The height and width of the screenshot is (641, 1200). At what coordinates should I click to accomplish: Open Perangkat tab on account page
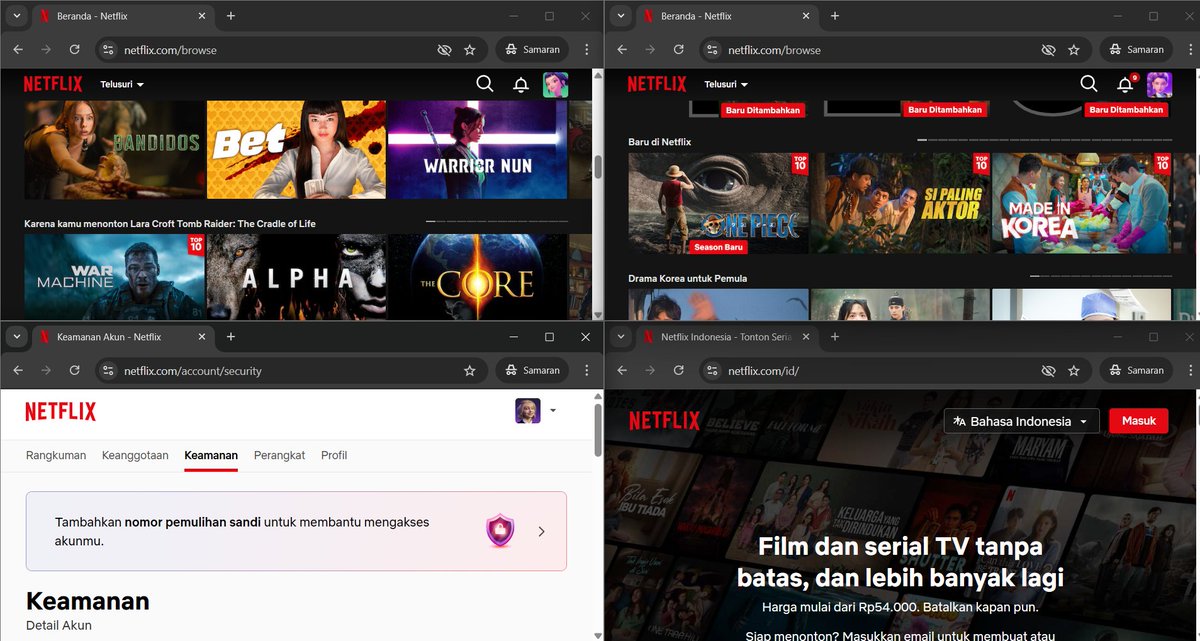click(x=279, y=455)
